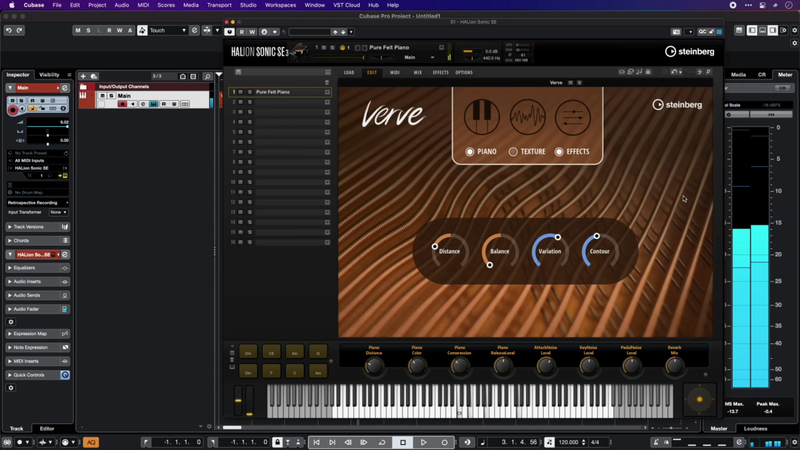The height and width of the screenshot is (450, 800).
Task: Switch to the MIDI tab in HALion
Action: tap(395, 72)
